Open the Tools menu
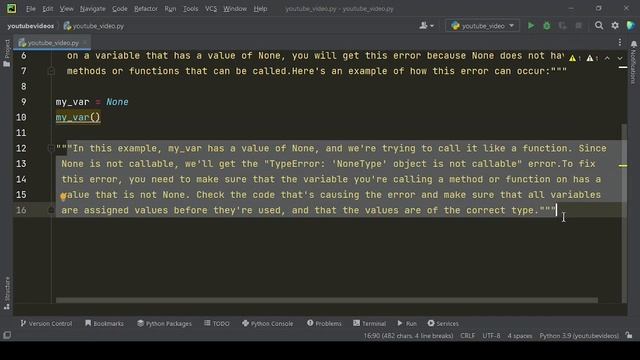This screenshot has height=360, width=640. (190, 9)
